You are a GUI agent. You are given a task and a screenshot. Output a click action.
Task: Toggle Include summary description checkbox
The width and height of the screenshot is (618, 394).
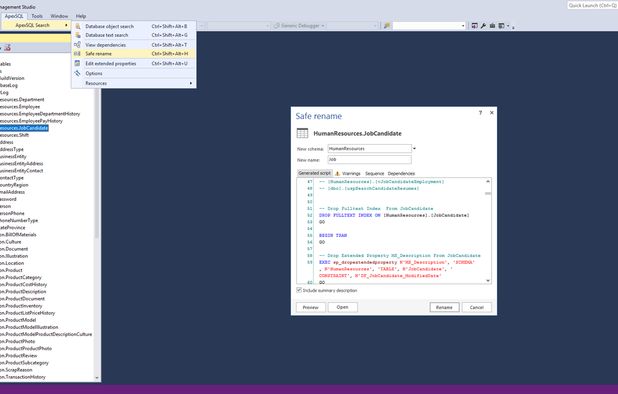click(x=299, y=290)
